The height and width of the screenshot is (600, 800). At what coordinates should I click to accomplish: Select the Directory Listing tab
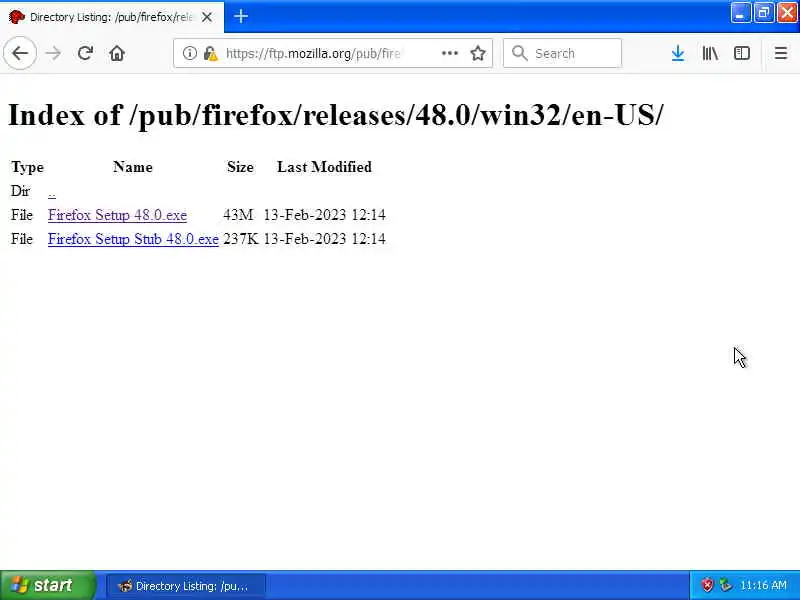(x=112, y=17)
